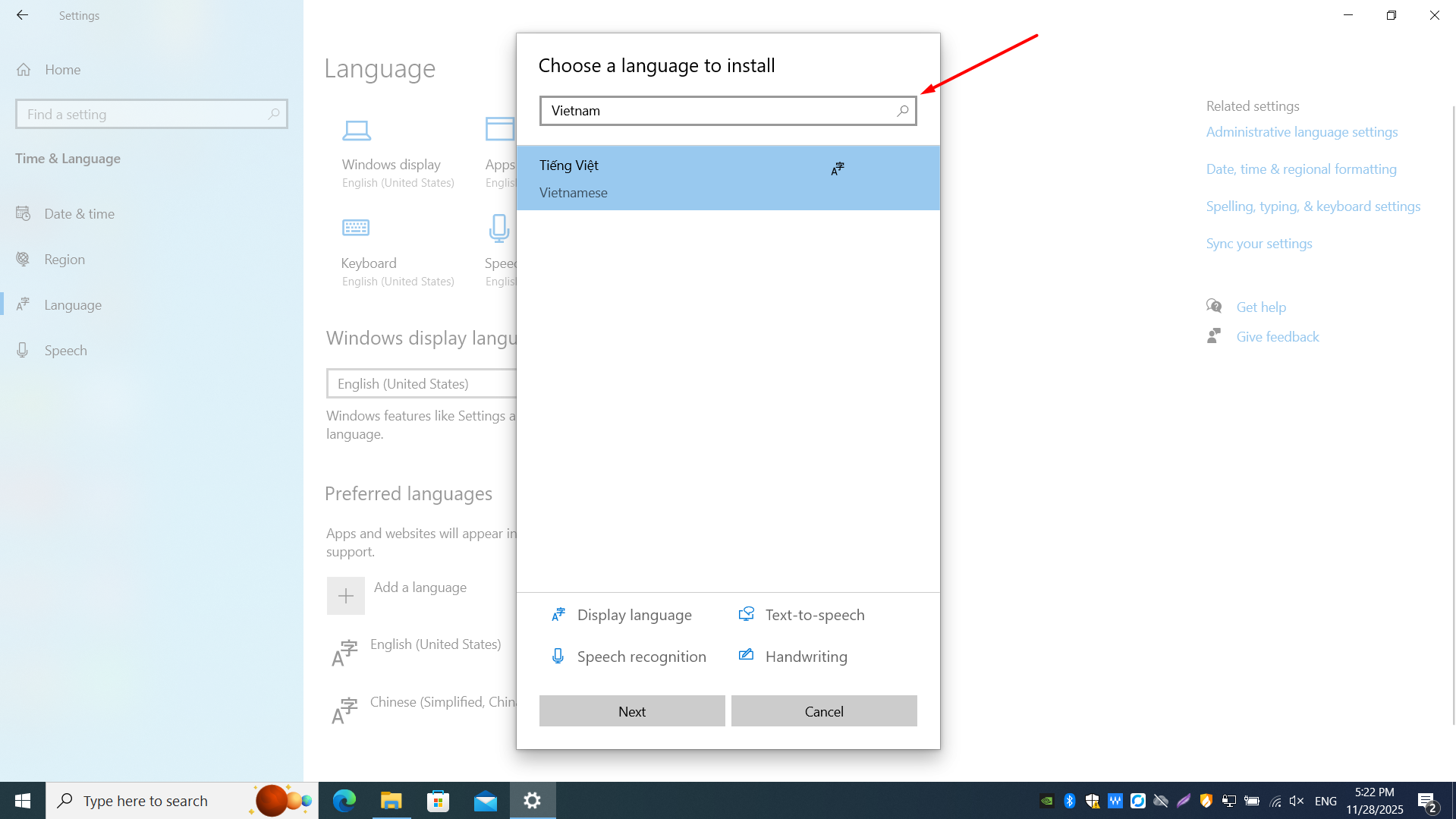This screenshot has width=1456, height=819.
Task: Select English (United States) preferred language
Action: (436, 644)
